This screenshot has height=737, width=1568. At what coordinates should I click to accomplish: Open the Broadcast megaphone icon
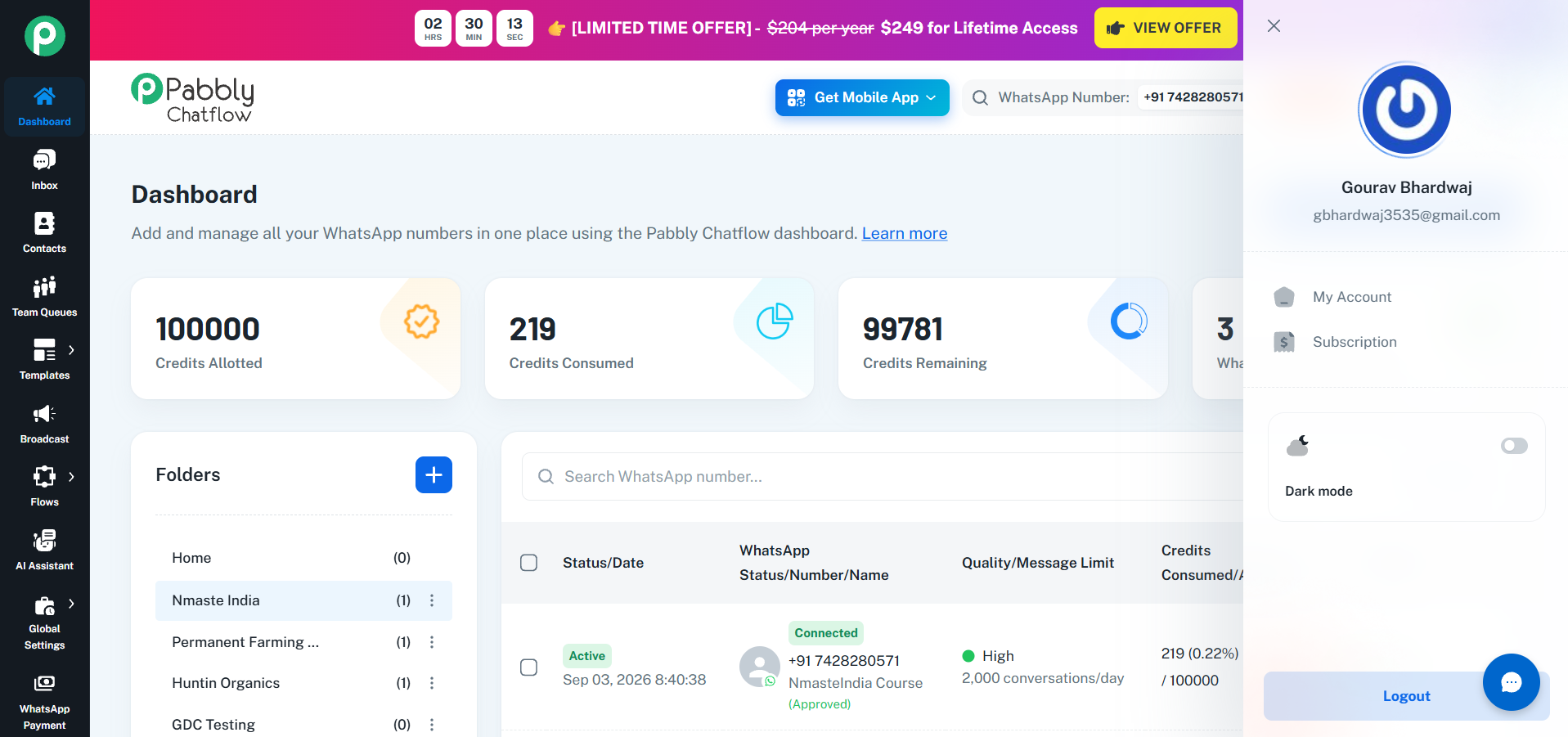44,414
